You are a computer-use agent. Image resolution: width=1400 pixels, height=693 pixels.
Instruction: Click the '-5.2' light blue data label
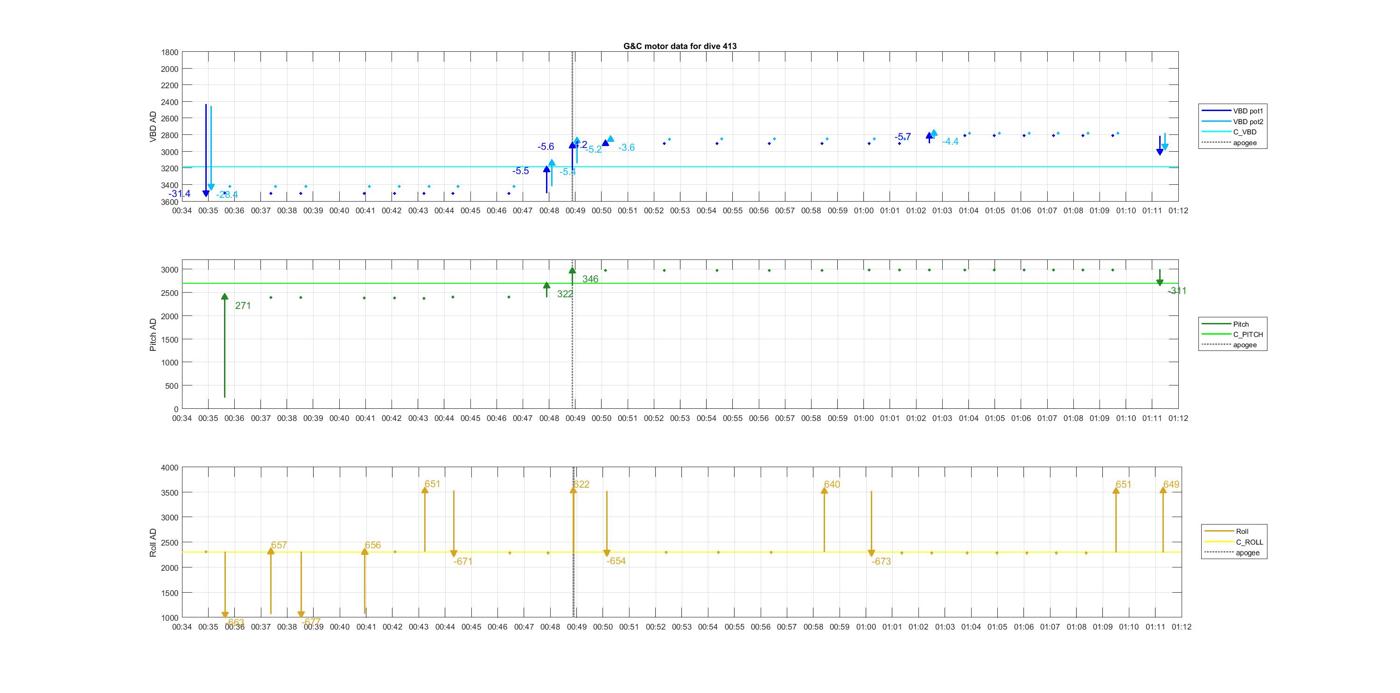595,150
